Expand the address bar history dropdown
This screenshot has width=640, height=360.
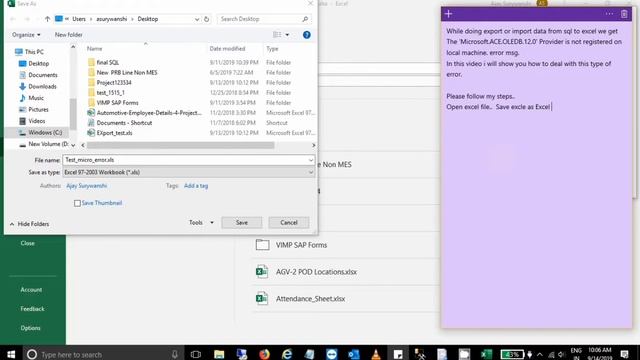[197, 19]
